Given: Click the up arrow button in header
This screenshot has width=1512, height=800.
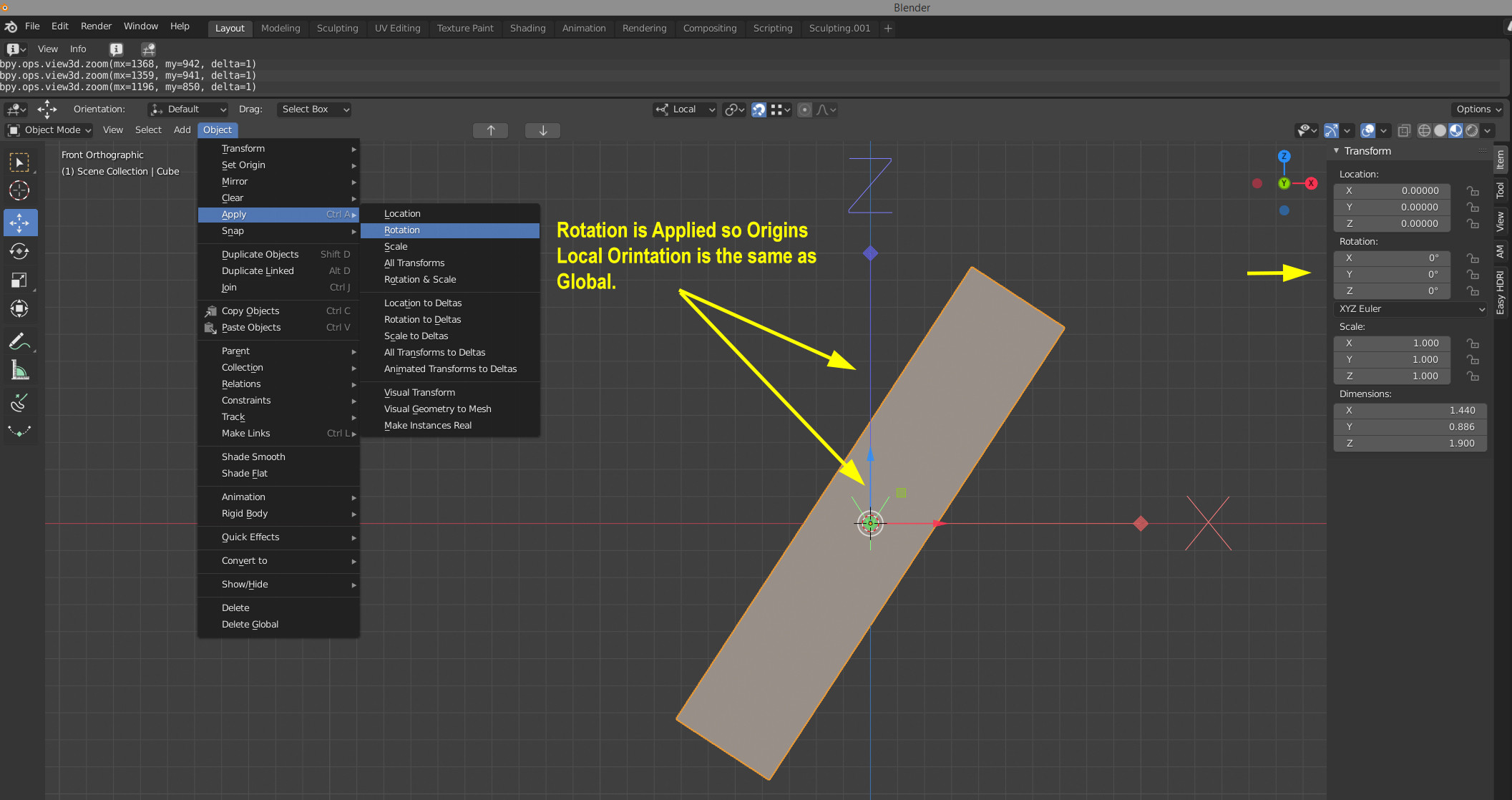Looking at the screenshot, I should 491,130.
